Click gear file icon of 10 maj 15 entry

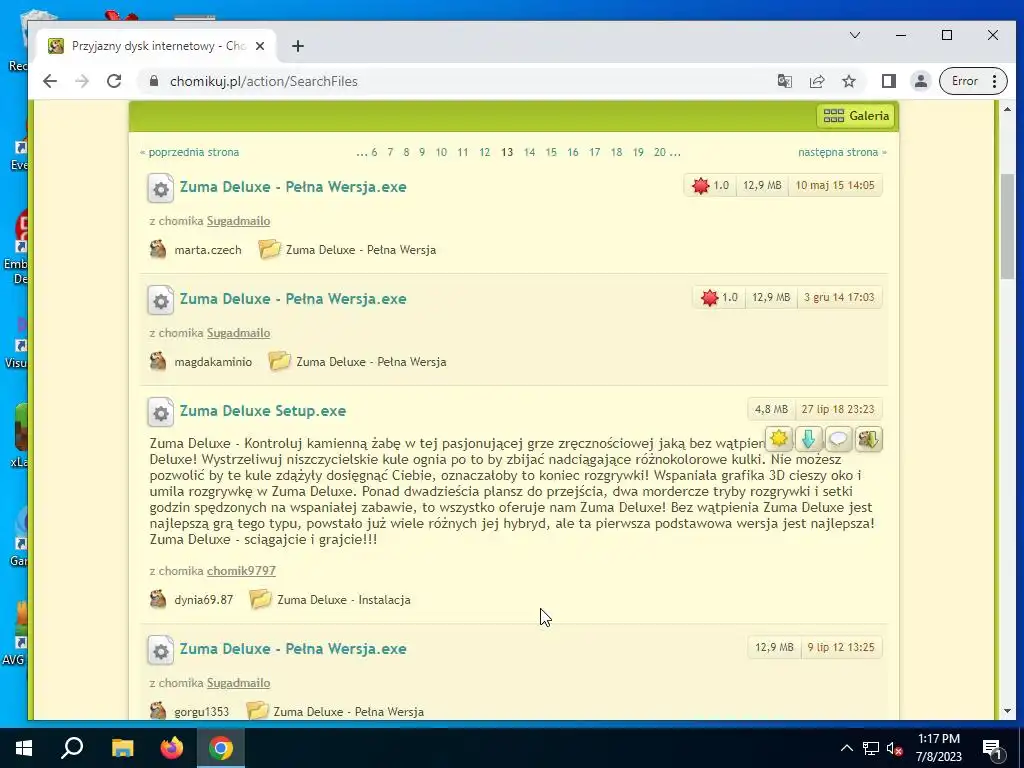[x=161, y=189]
